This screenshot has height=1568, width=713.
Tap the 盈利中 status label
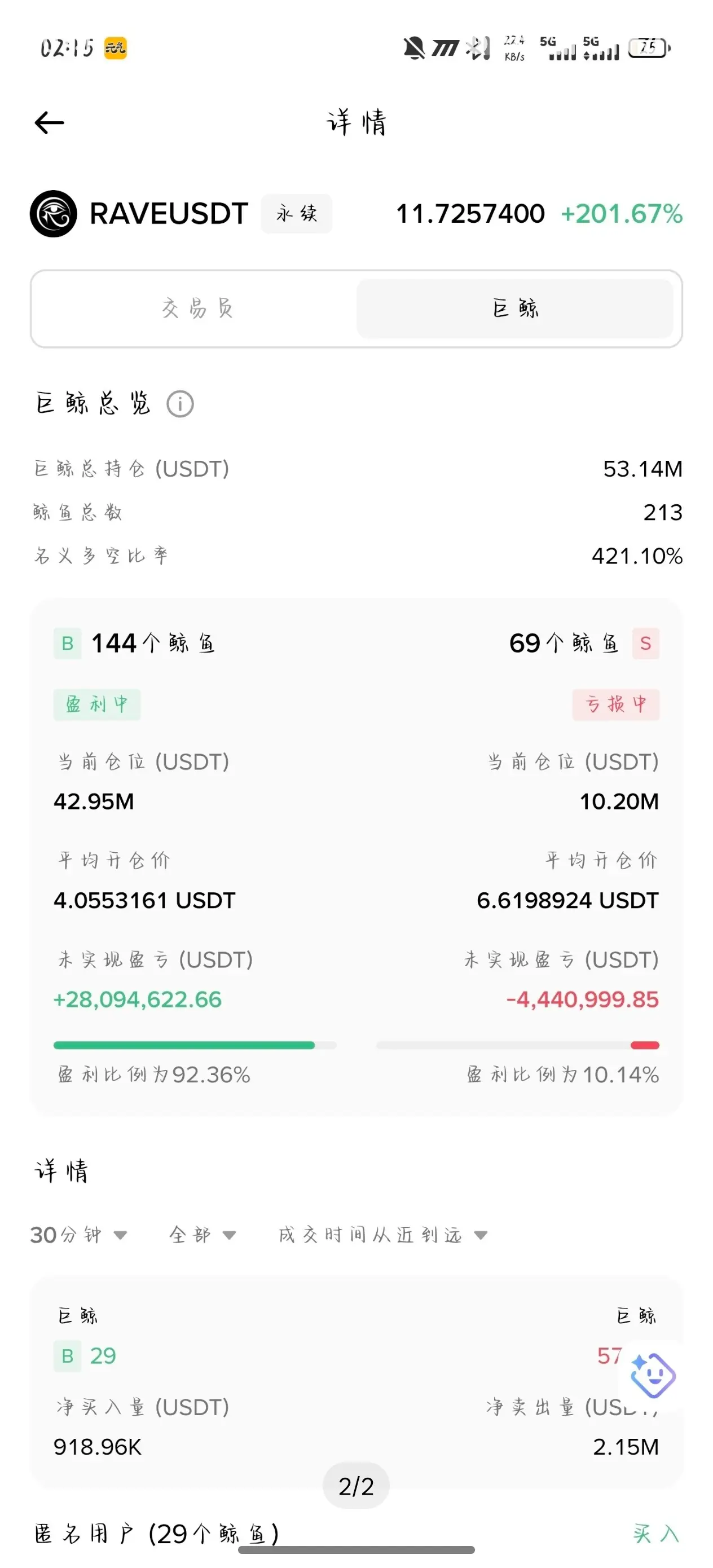pos(97,705)
